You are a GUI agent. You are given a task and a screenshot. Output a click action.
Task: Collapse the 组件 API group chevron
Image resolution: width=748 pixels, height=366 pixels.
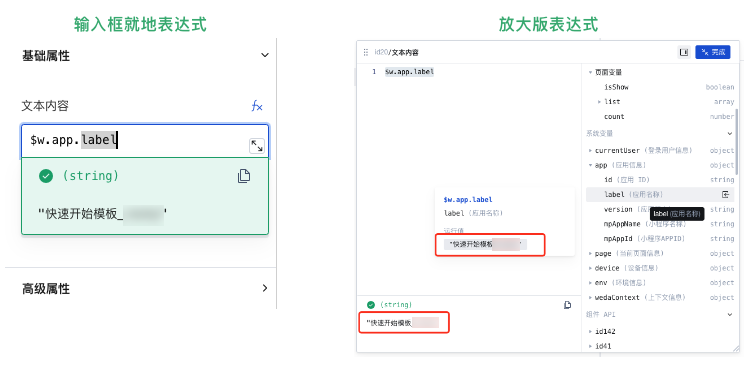pos(729,314)
